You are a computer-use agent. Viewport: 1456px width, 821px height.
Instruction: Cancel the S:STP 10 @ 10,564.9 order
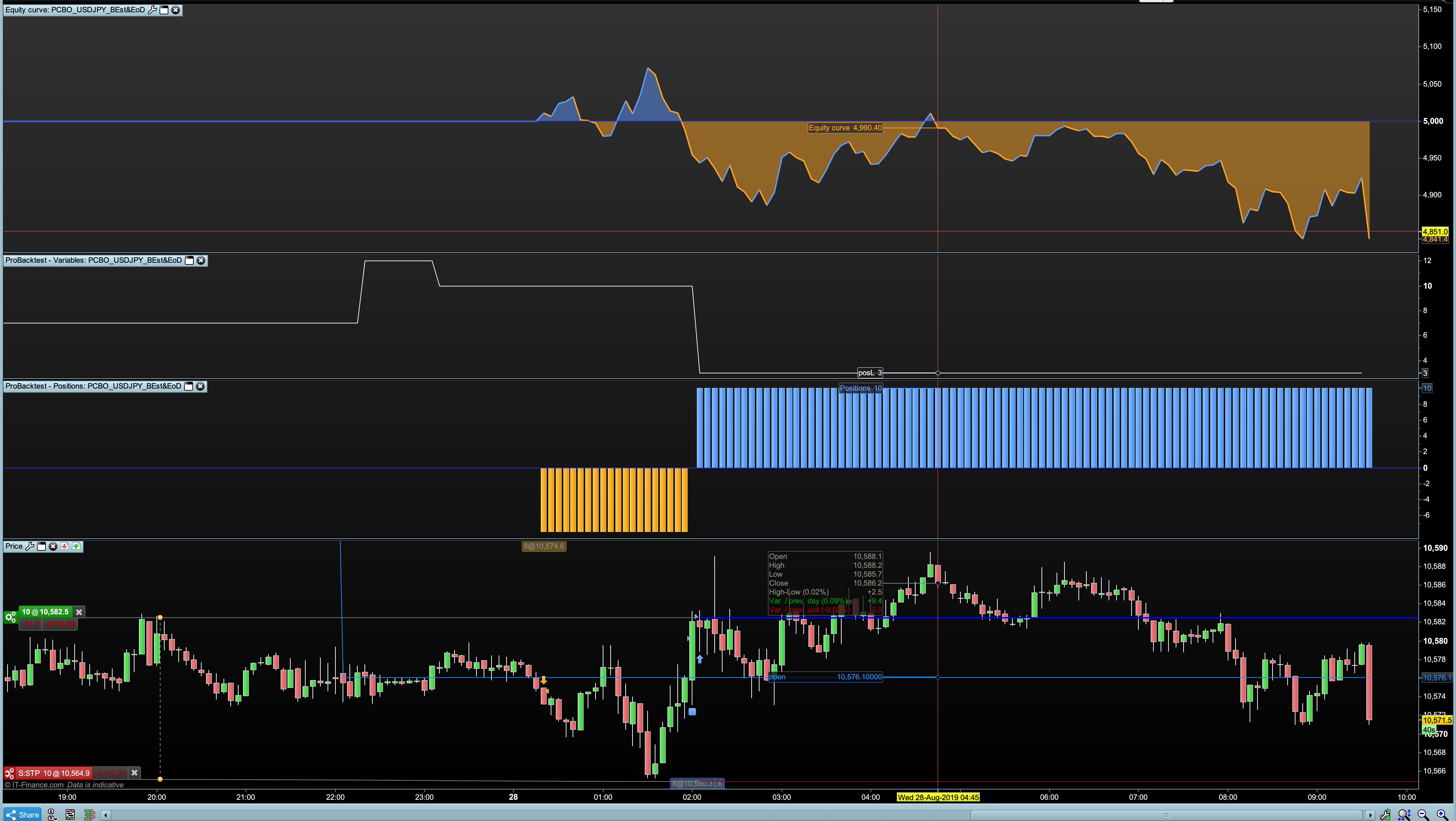(x=135, y=772)
